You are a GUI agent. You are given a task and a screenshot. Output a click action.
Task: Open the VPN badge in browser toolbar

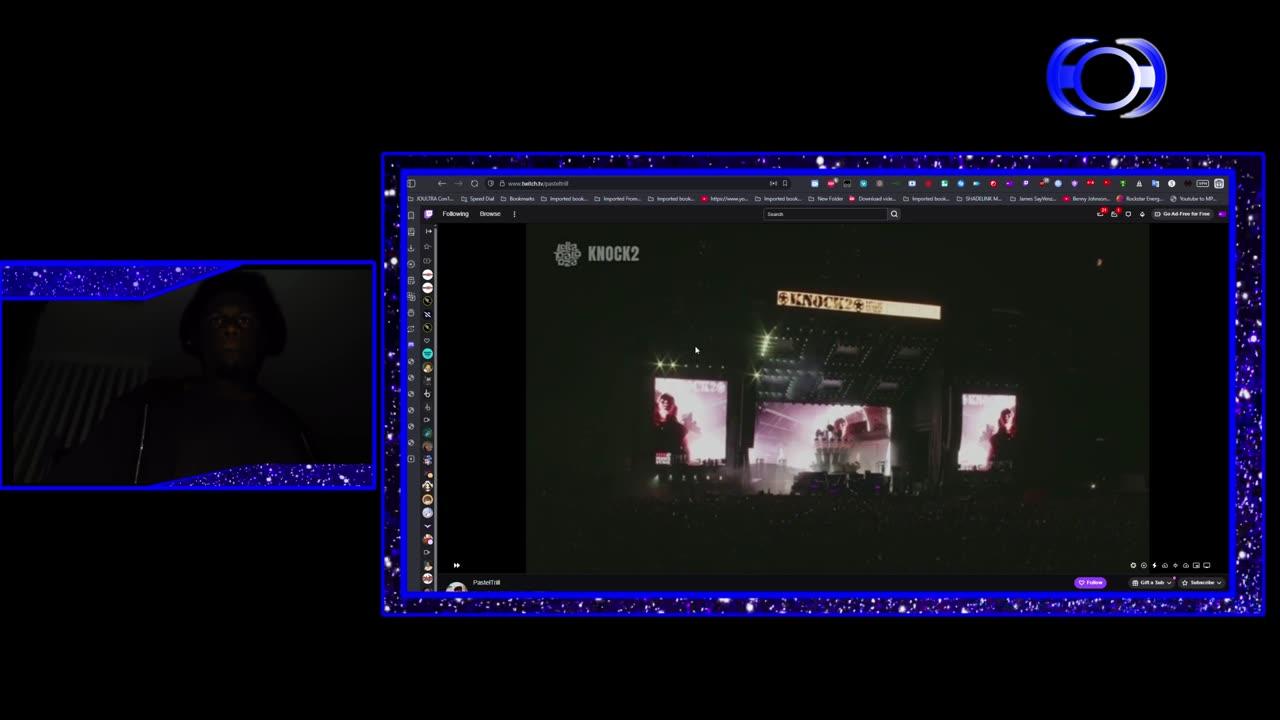coord(1203,183)
